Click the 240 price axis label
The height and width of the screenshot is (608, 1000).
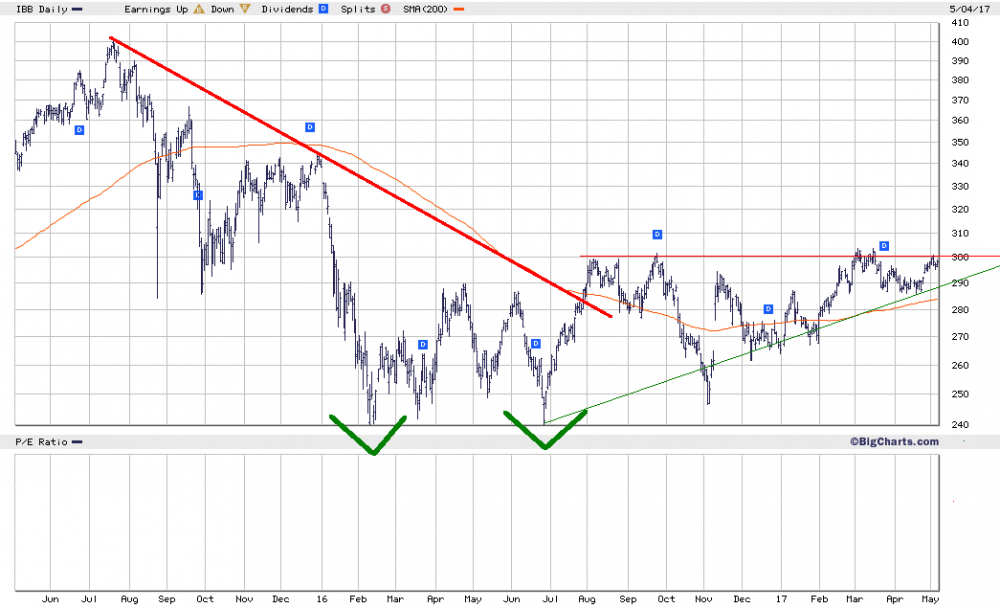(960, 424)
